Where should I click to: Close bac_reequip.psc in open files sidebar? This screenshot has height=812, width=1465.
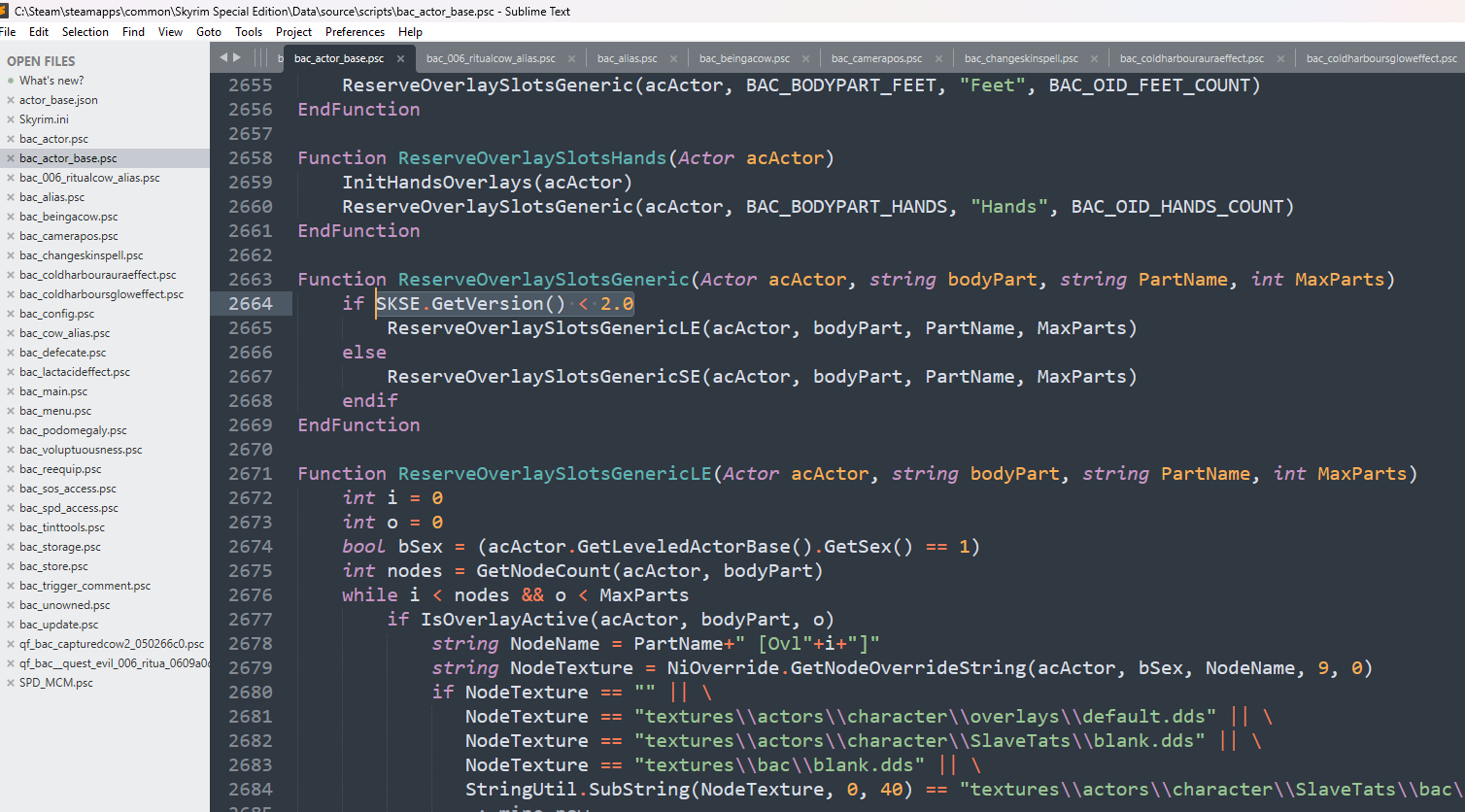11,469
